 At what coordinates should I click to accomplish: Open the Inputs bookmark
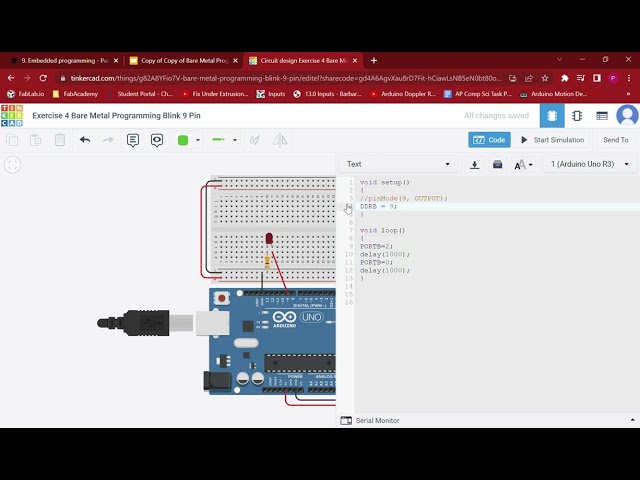[271, 94]
